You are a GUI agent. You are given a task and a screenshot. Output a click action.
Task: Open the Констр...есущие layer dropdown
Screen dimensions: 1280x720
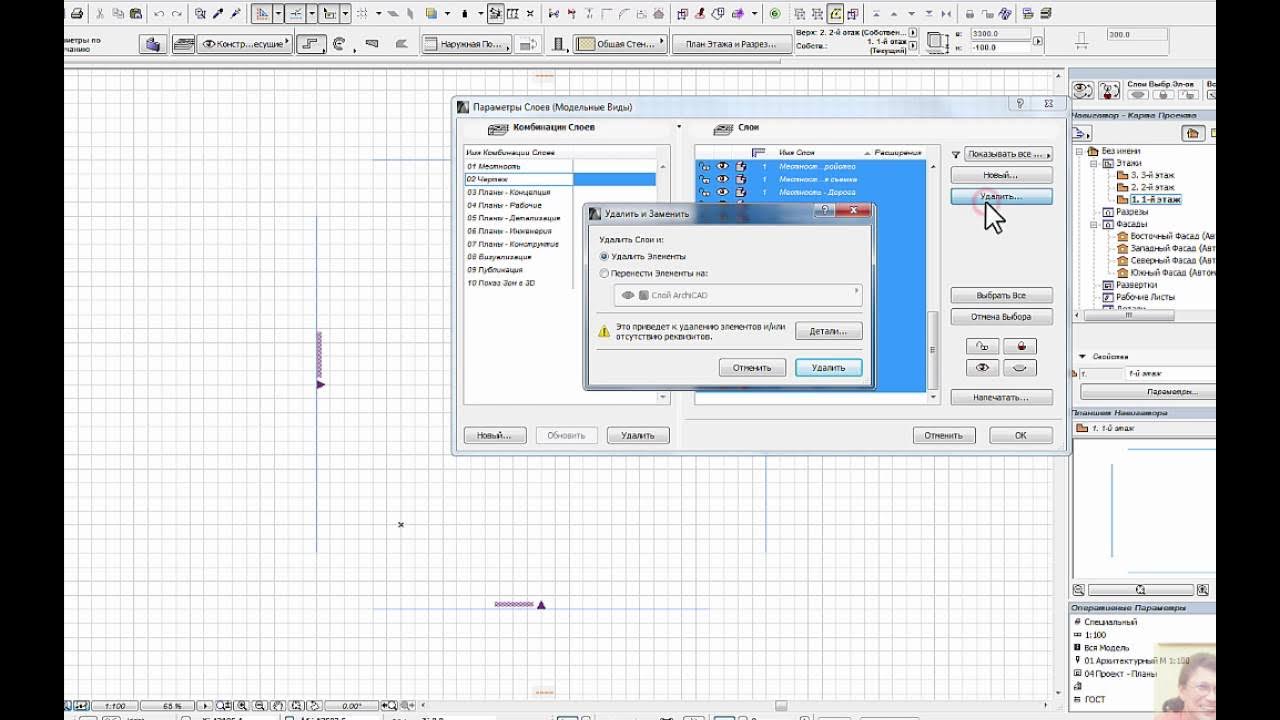pyautogui.click(x=244, y=44)
